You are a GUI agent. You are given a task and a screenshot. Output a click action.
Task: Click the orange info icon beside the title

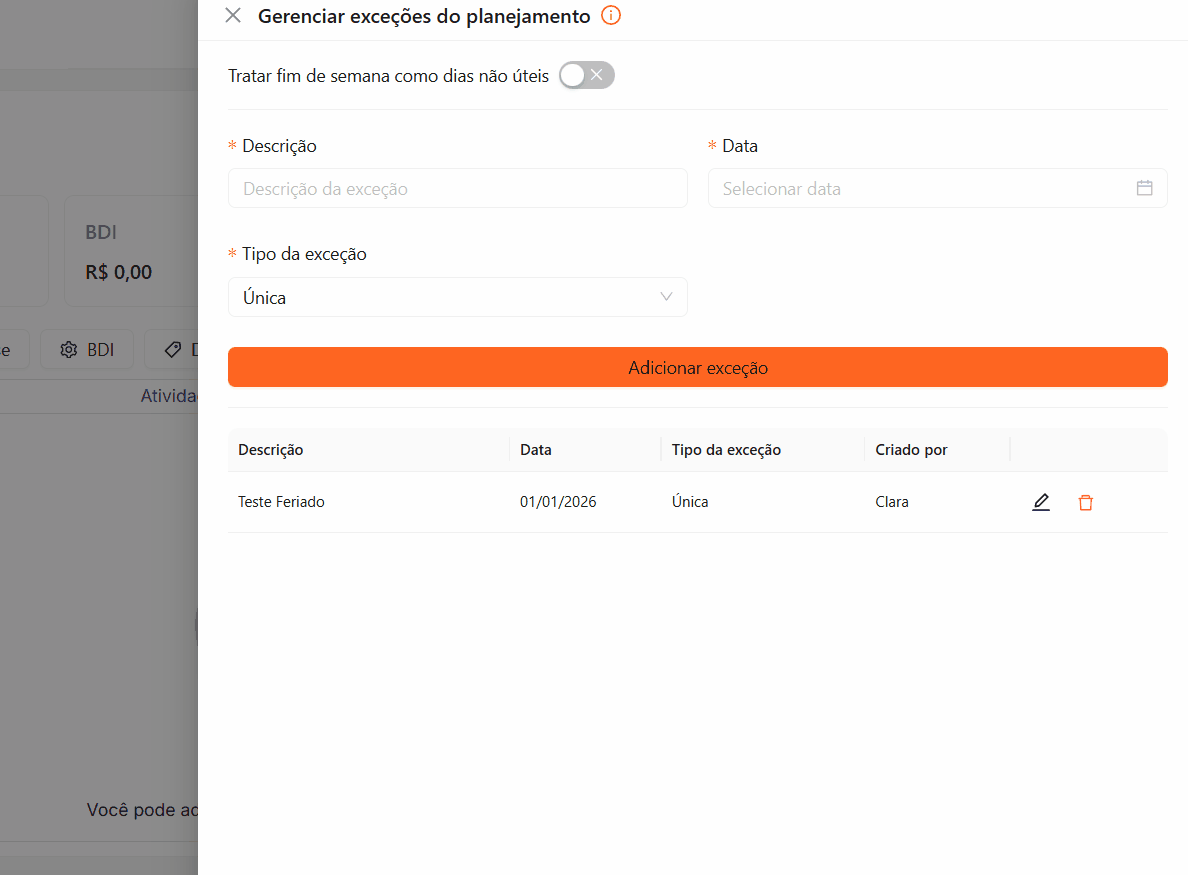611,16
